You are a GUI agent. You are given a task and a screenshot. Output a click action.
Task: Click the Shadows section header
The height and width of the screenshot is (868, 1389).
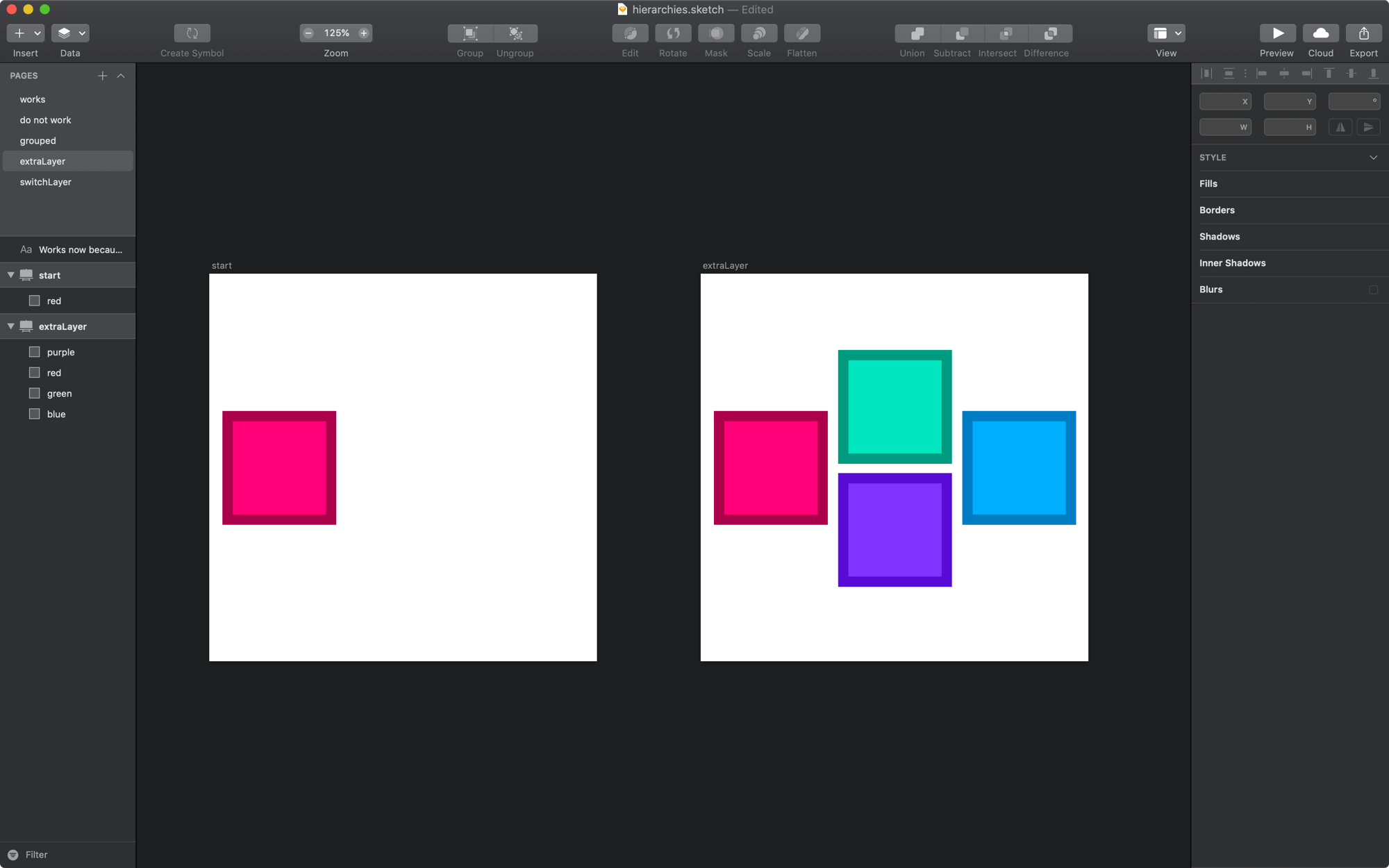pyautogui.click(x=1220, y=237)
